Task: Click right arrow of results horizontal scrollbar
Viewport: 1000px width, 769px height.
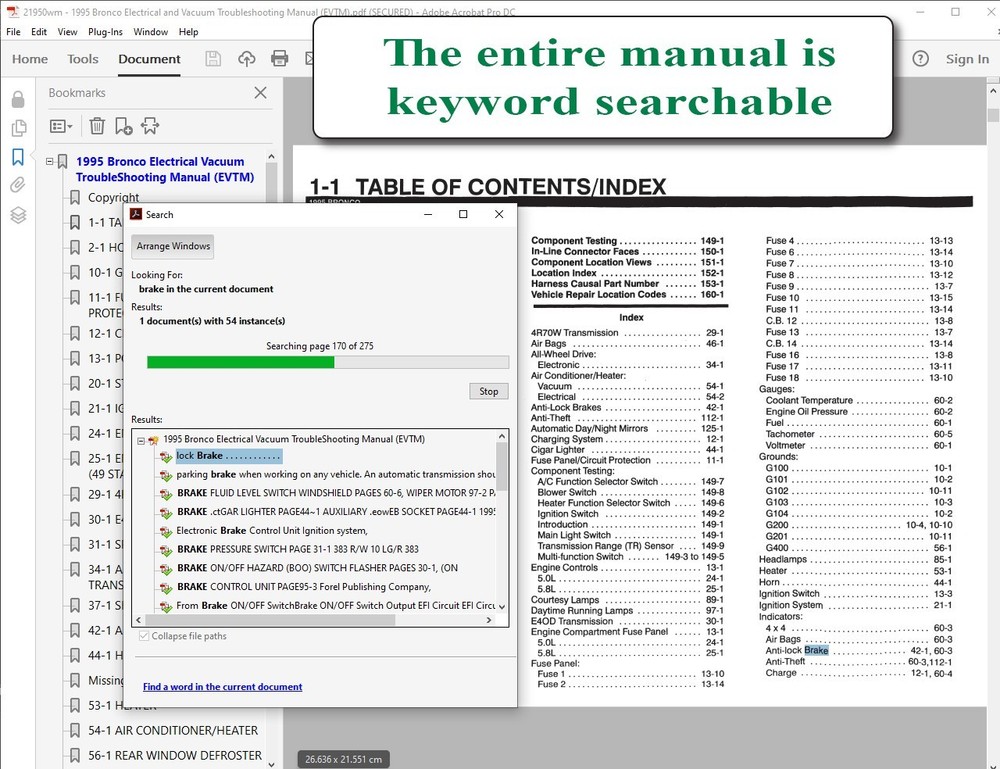Action: [x=489, y=620]
